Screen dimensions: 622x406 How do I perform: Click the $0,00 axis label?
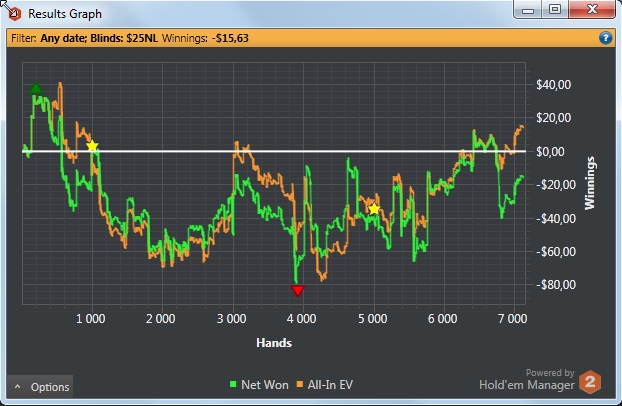coord(550,151)
